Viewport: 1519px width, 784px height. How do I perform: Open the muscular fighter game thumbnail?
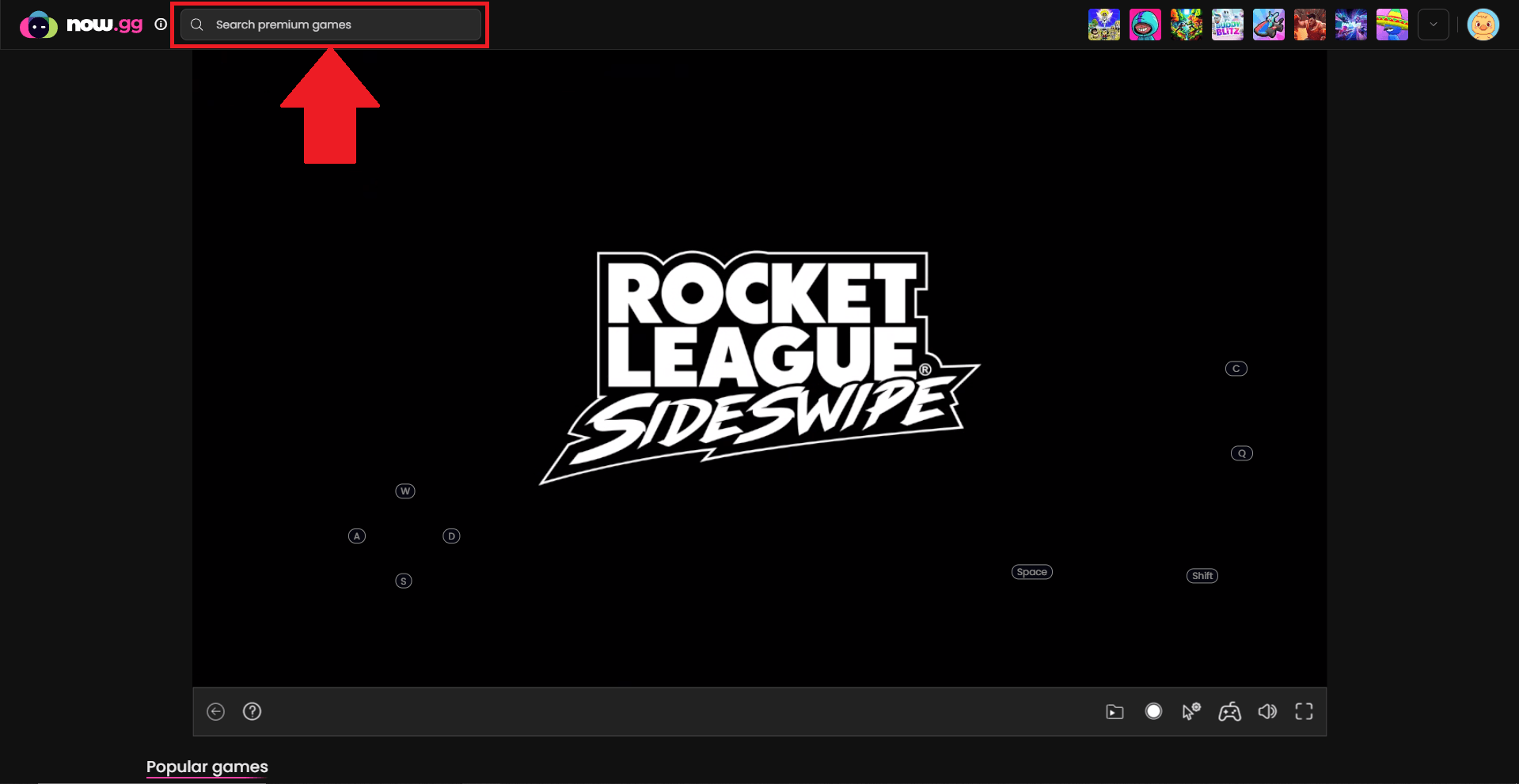[x=1309, y=25]
